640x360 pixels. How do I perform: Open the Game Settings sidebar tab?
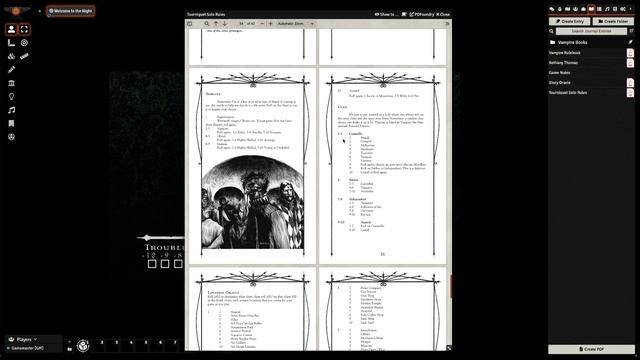623,9
